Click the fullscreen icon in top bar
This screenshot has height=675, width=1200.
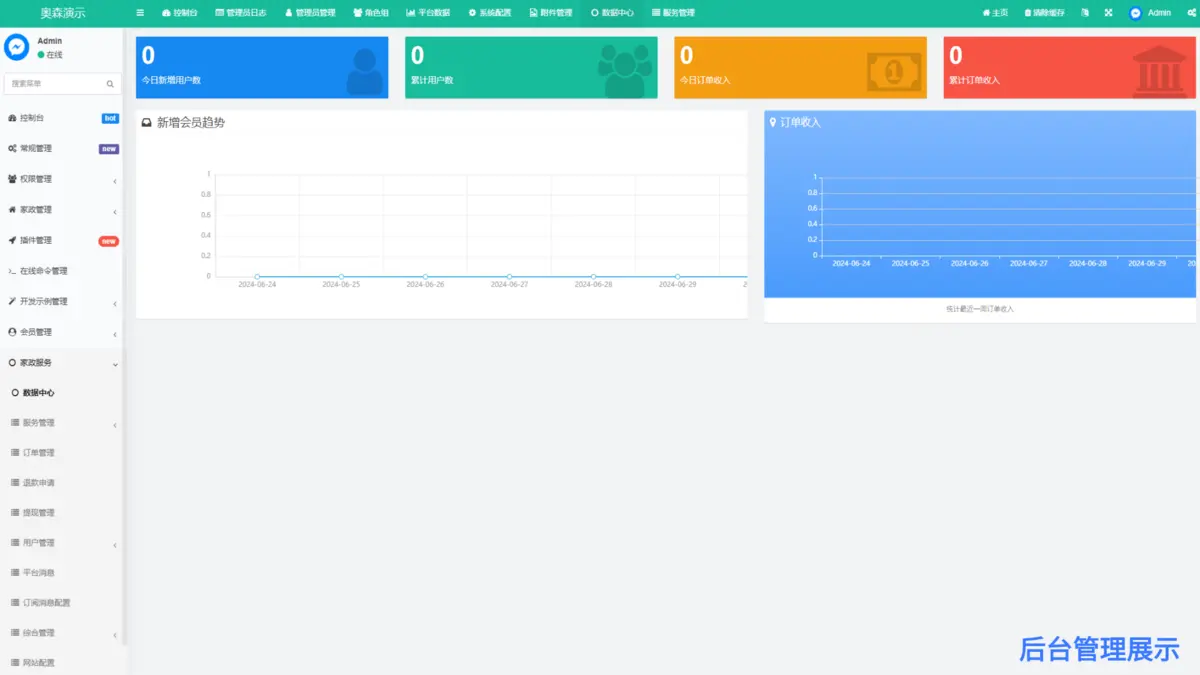(x=1108, y=13)
